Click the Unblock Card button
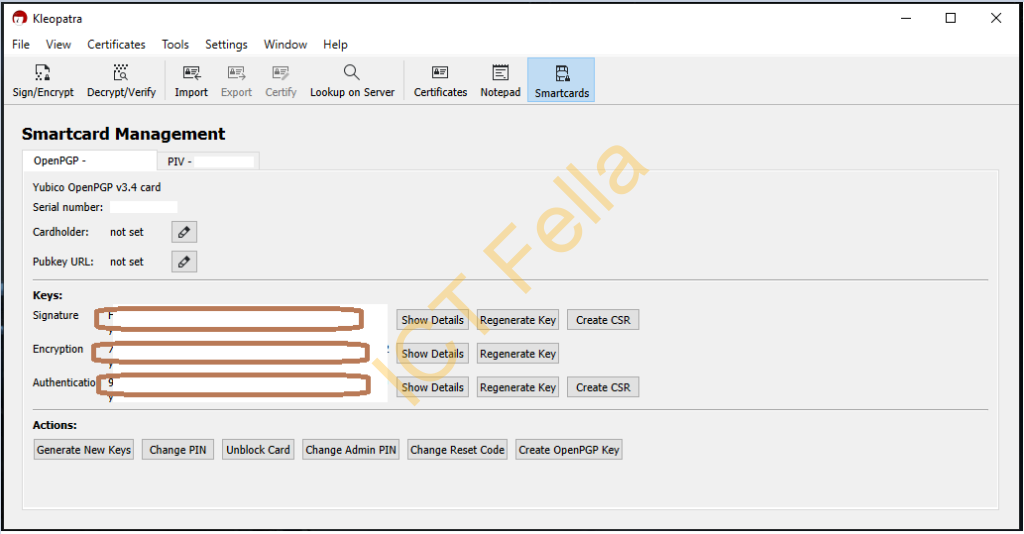The image size is (1024, 534). [x=258, y=450]
